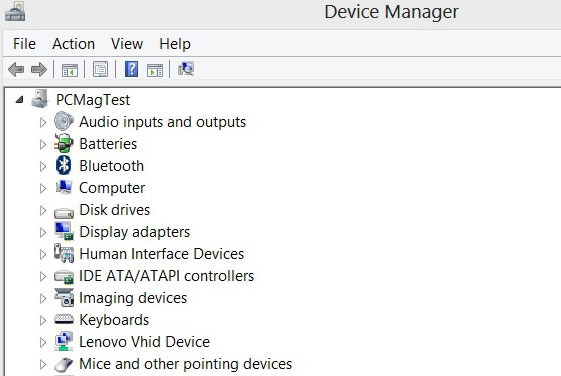
Task: Select Human Interface Devices entry
Action: [x=161, y=254]
